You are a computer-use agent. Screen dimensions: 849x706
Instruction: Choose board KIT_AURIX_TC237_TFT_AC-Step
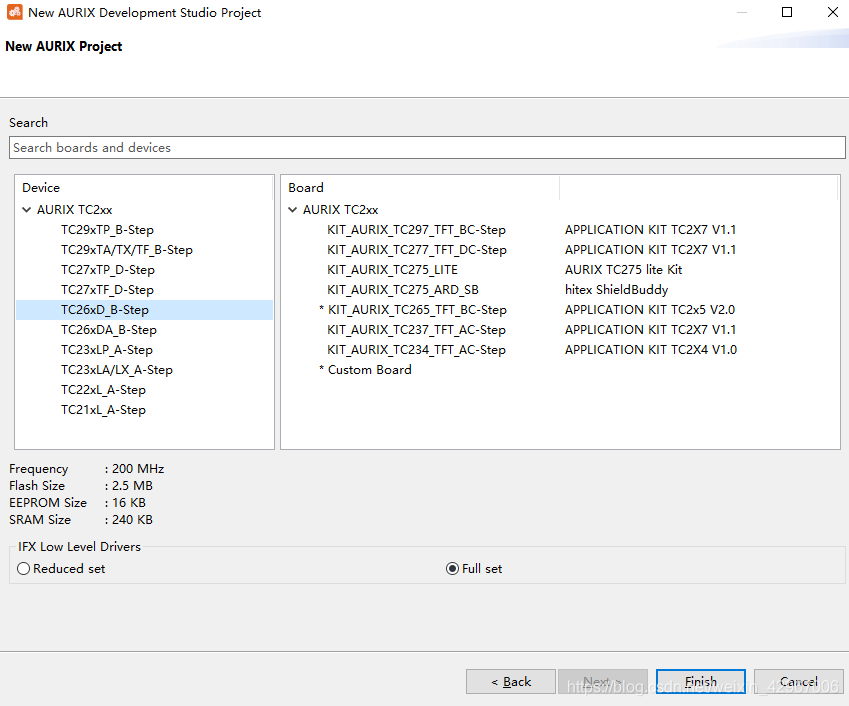(x=416, y=330)
